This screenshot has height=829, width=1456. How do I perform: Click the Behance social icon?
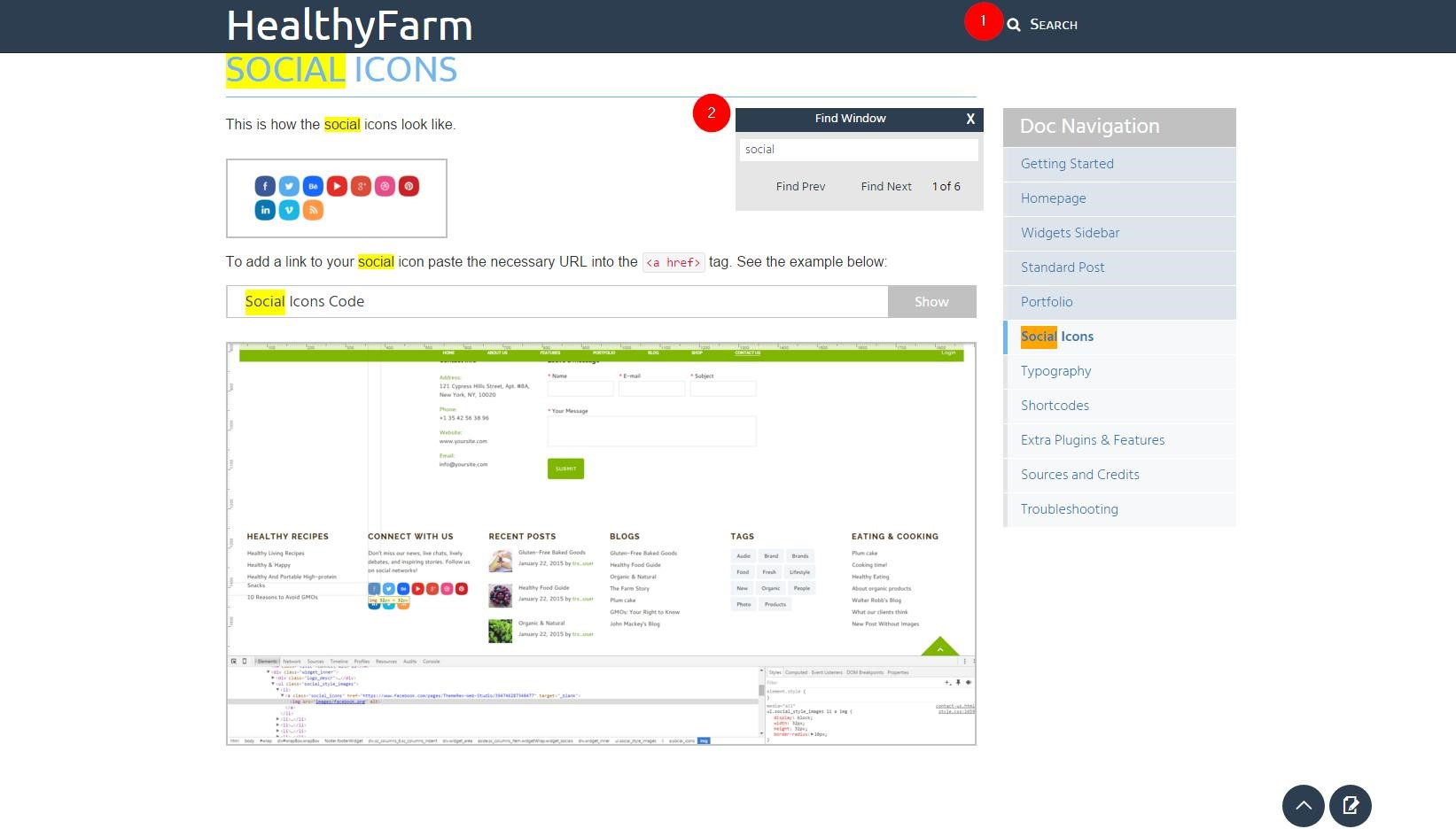tap(313, 186)
